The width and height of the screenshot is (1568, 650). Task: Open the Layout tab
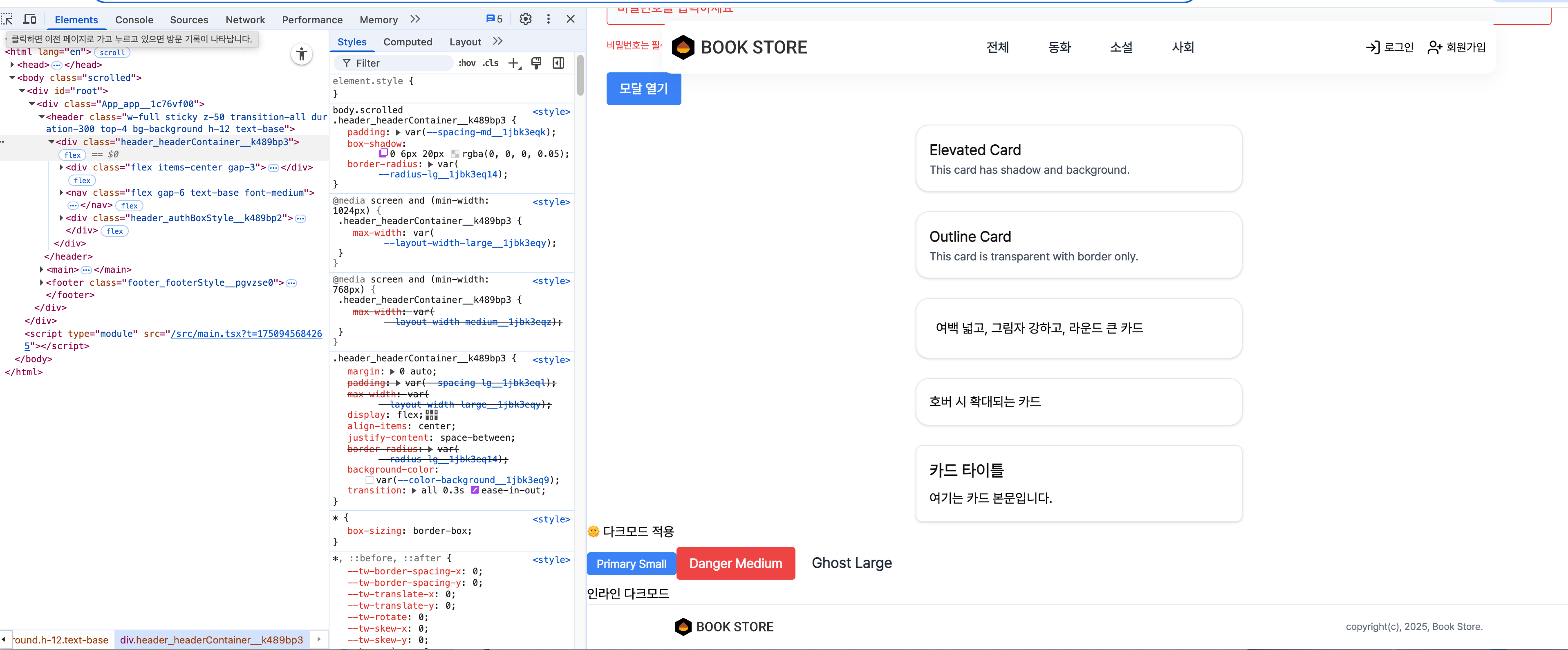coord(465,42)
